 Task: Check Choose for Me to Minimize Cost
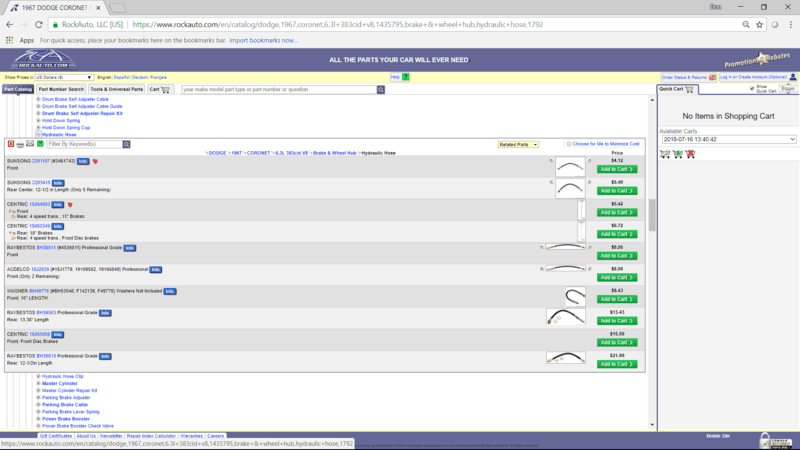(x=569, y=144)
